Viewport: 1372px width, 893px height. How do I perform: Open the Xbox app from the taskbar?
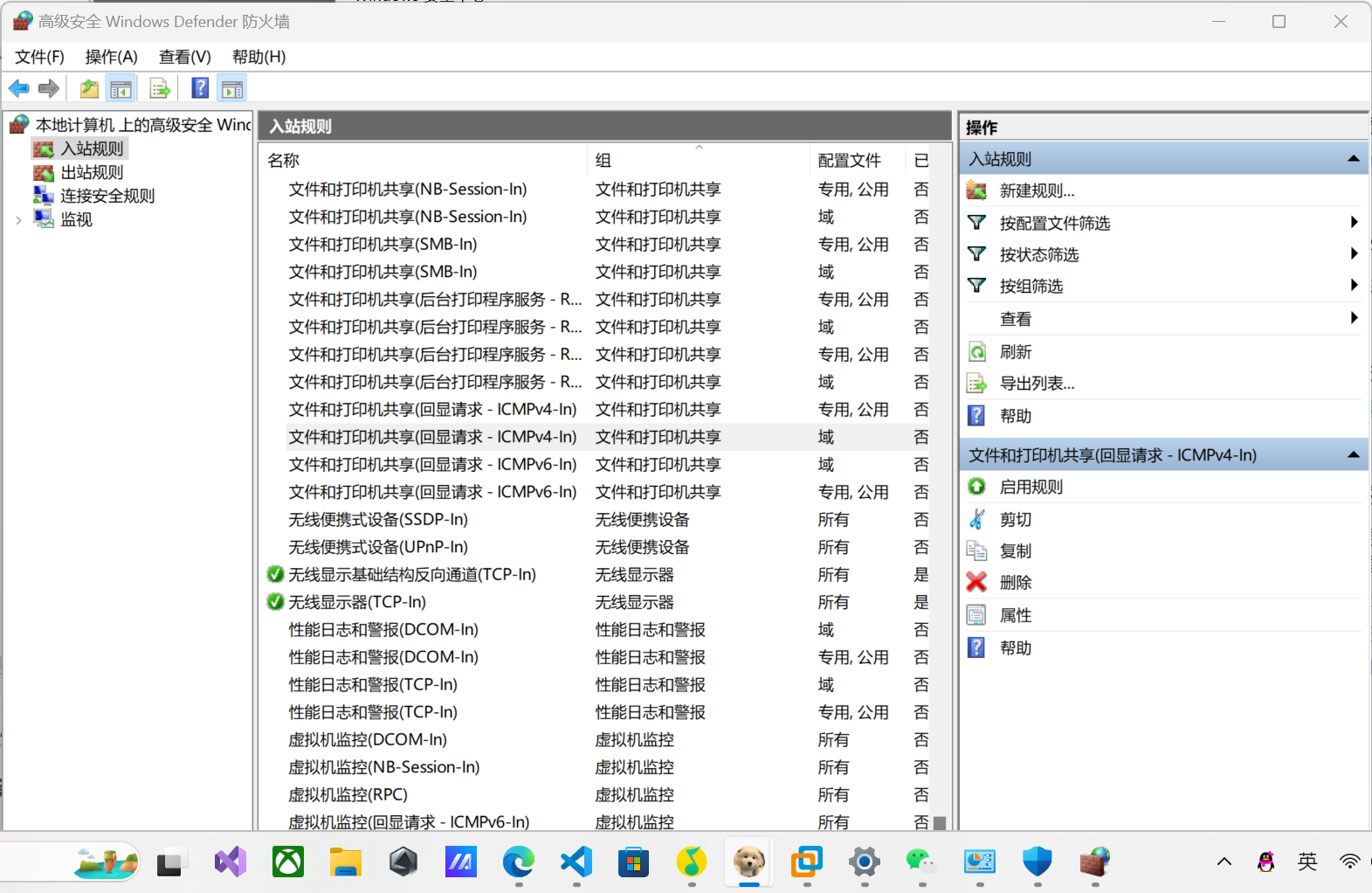(x=288, y=862)
